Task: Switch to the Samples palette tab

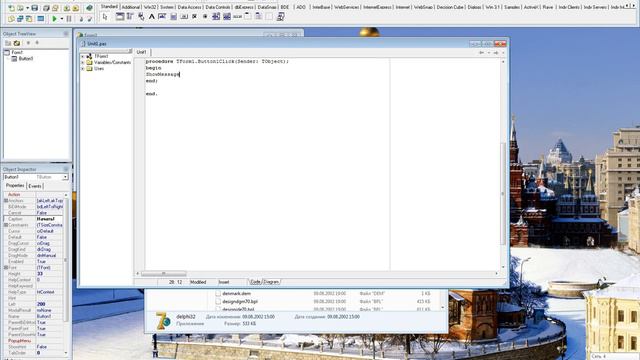Action: click(x=511, y=7)
